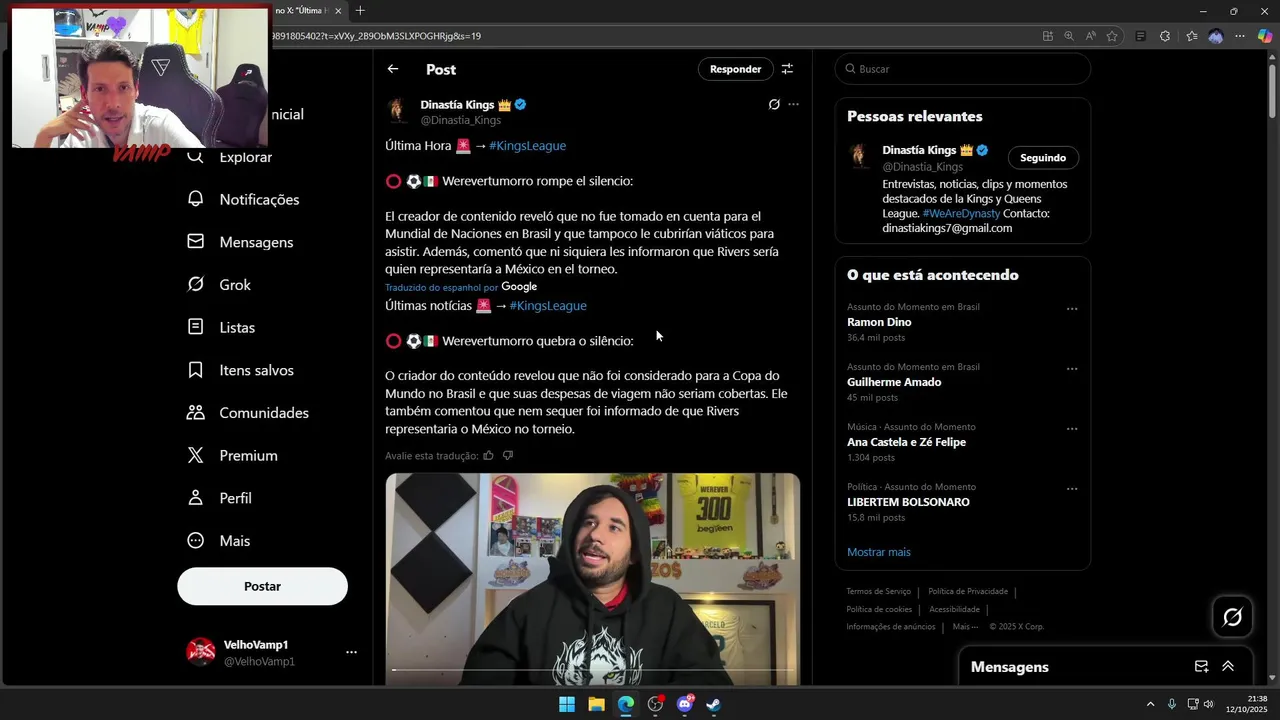
Task: Open the Edge reading list icon
Action: pyautogui.click(x=1141, y=36)
